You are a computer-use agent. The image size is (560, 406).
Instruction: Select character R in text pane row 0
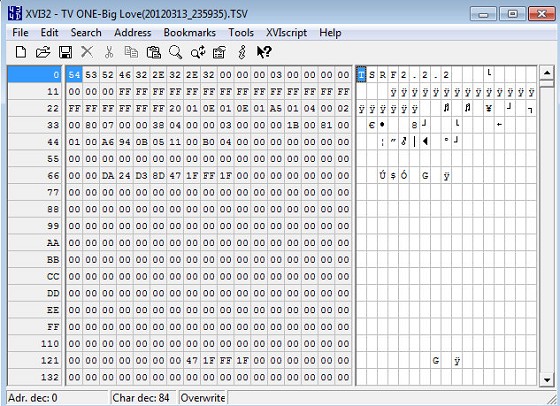point(383,75)
